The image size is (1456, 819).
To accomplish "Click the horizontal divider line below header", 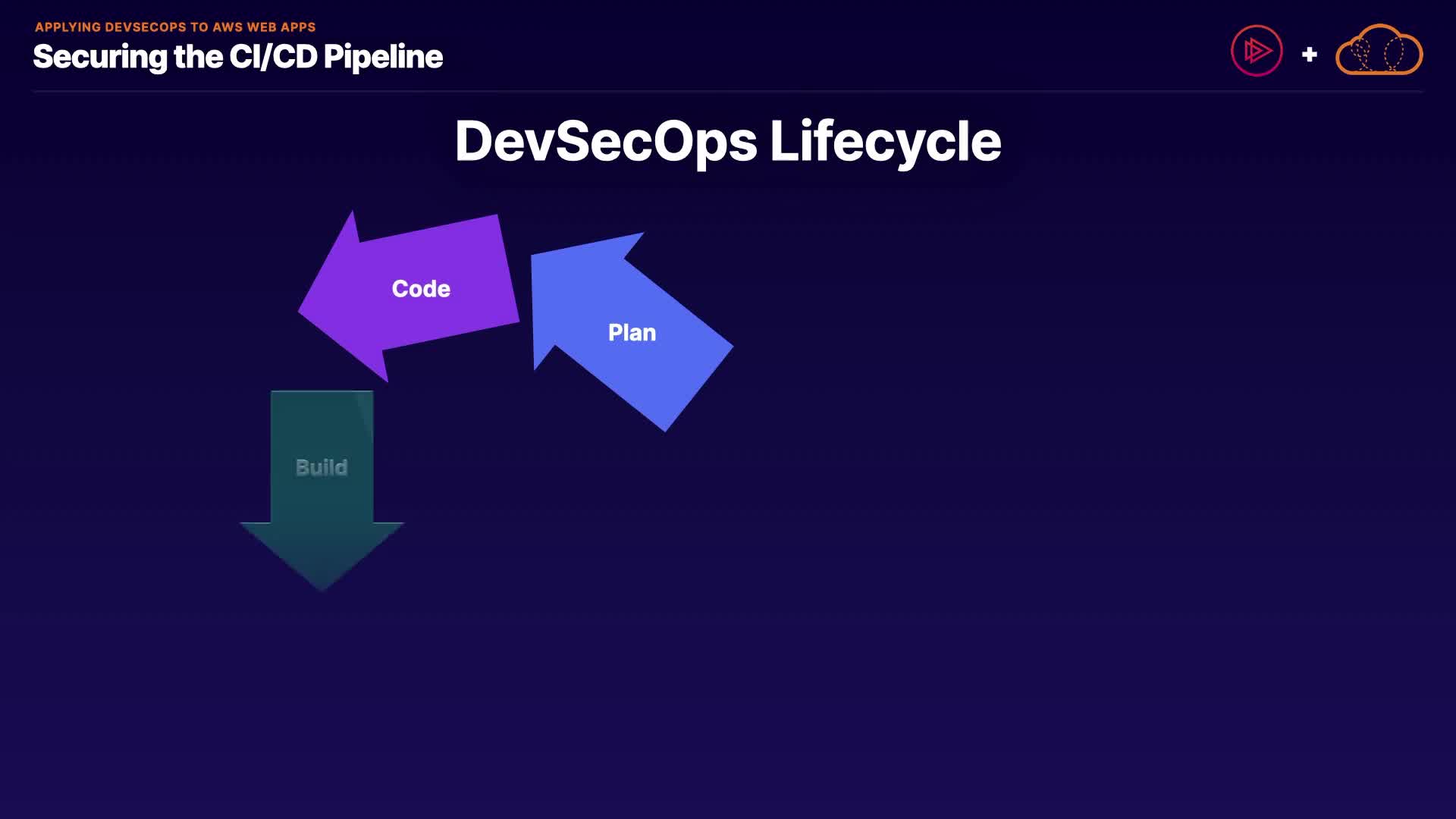I will click(728, 92).
